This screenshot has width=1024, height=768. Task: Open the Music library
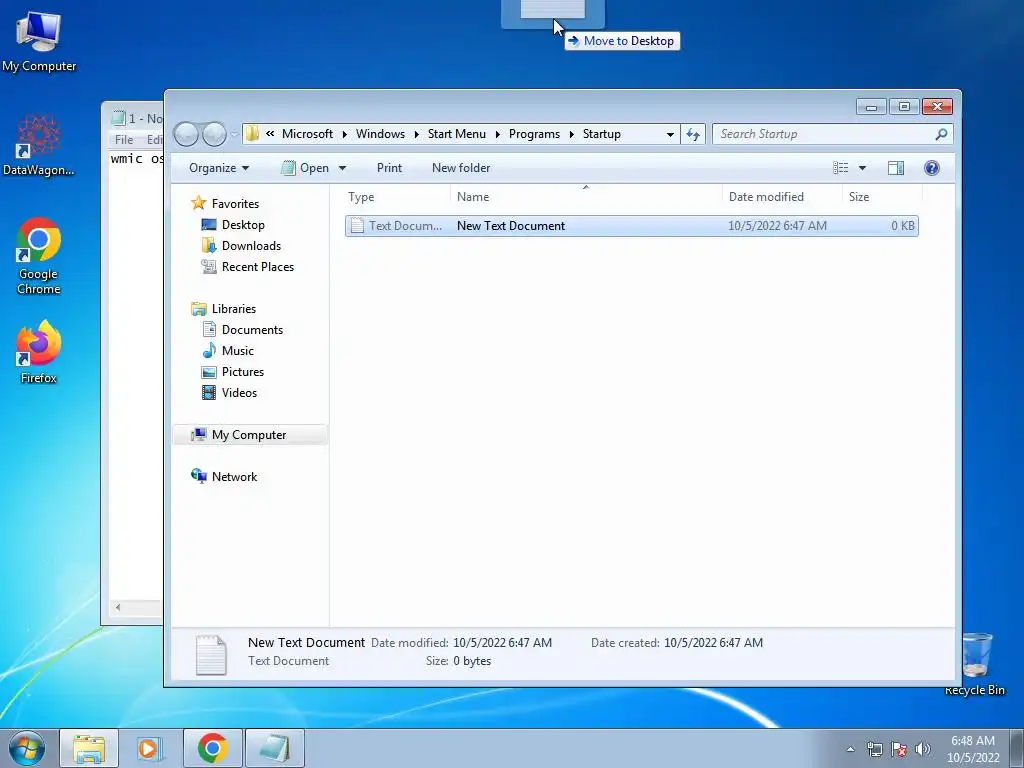coord(228,351)
